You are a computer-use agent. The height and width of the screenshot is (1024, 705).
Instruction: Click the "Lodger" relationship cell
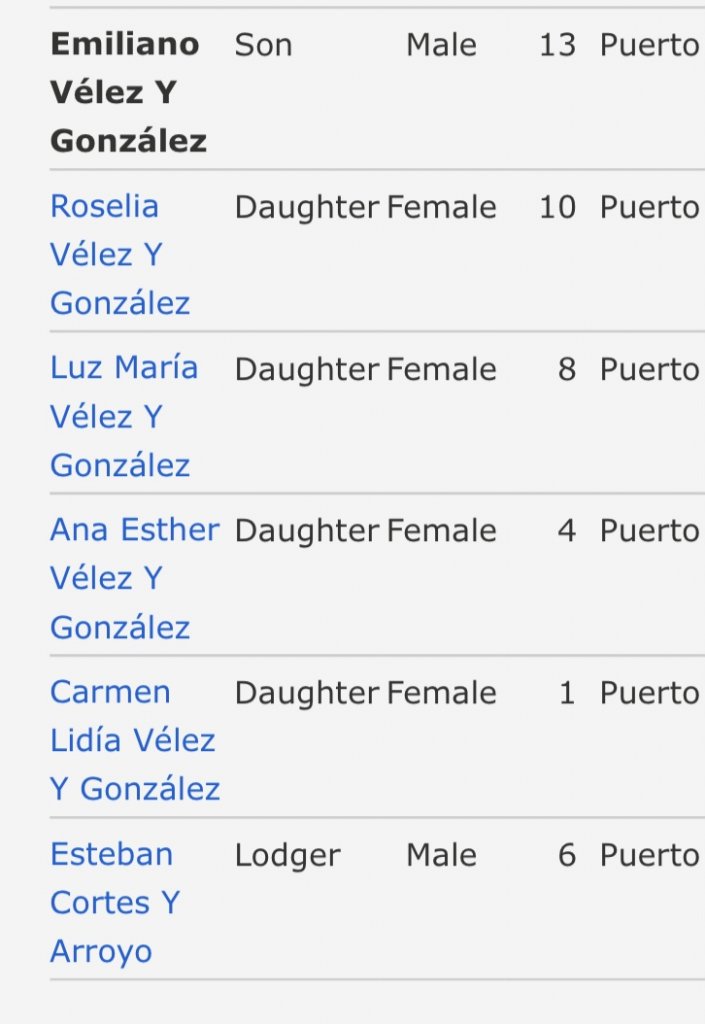click(x=287, y=856)
